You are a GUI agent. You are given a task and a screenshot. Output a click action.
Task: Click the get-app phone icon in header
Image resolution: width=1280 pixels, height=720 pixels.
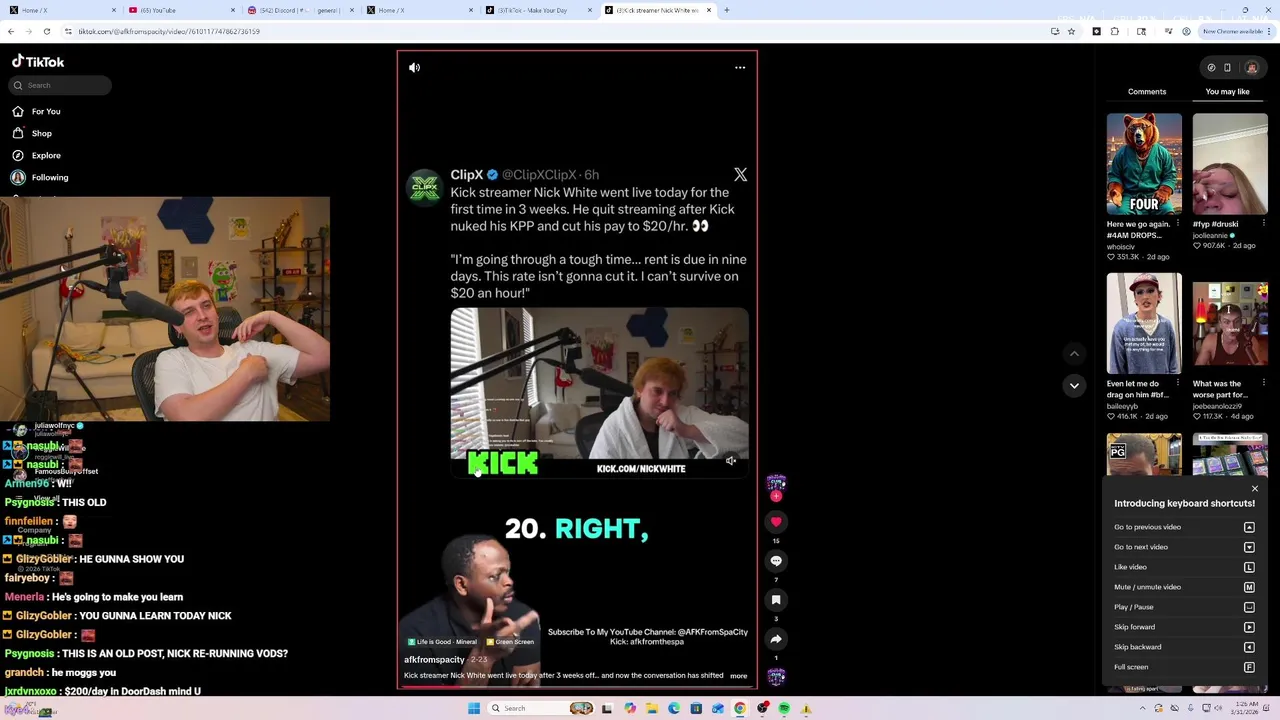pos(1227,67)
